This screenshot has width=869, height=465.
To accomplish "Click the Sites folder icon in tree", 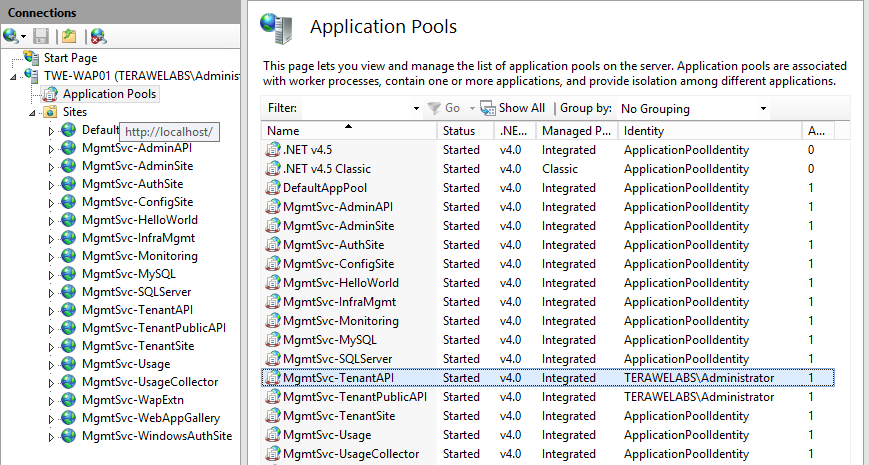I will [x=49, y=112].
